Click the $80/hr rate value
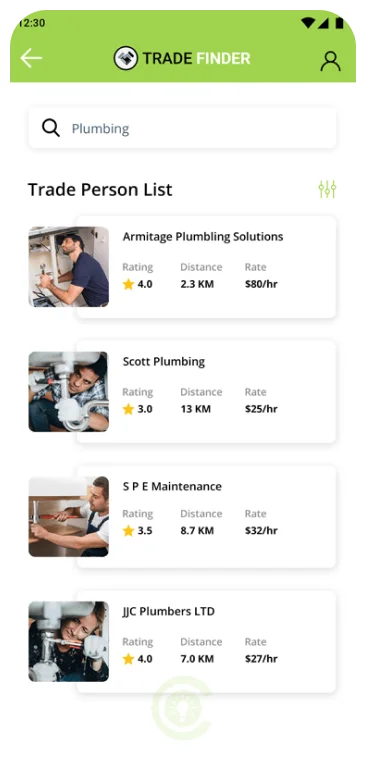The image size is (366, 766). pyautogui.click(x=261, y=284)
